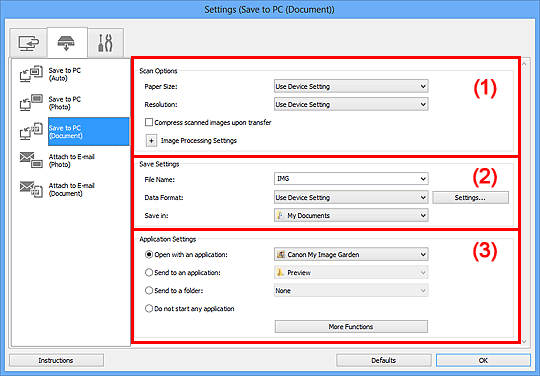Click the Attach to E-mail (Document) icon

[31, 189]
